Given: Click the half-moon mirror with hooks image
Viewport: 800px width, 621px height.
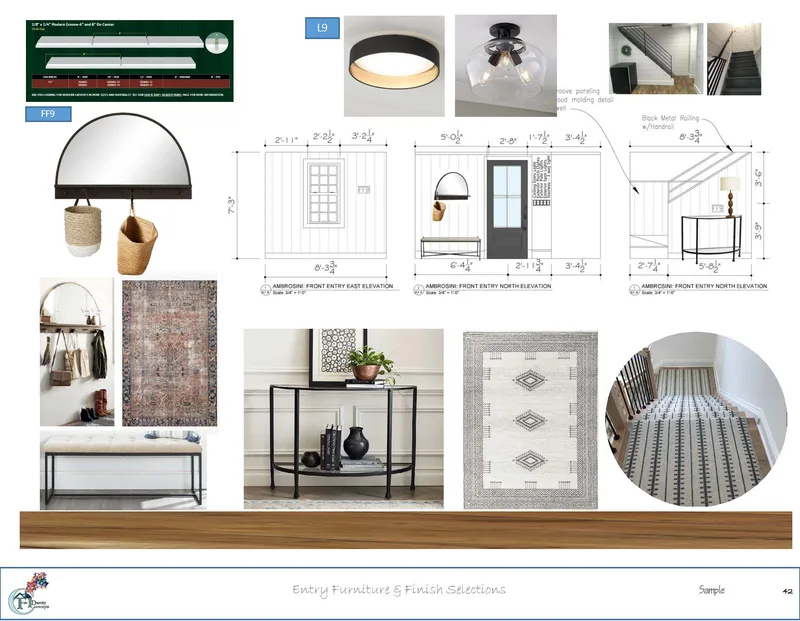Looking at the screenshot, I should tap(122, 193).
